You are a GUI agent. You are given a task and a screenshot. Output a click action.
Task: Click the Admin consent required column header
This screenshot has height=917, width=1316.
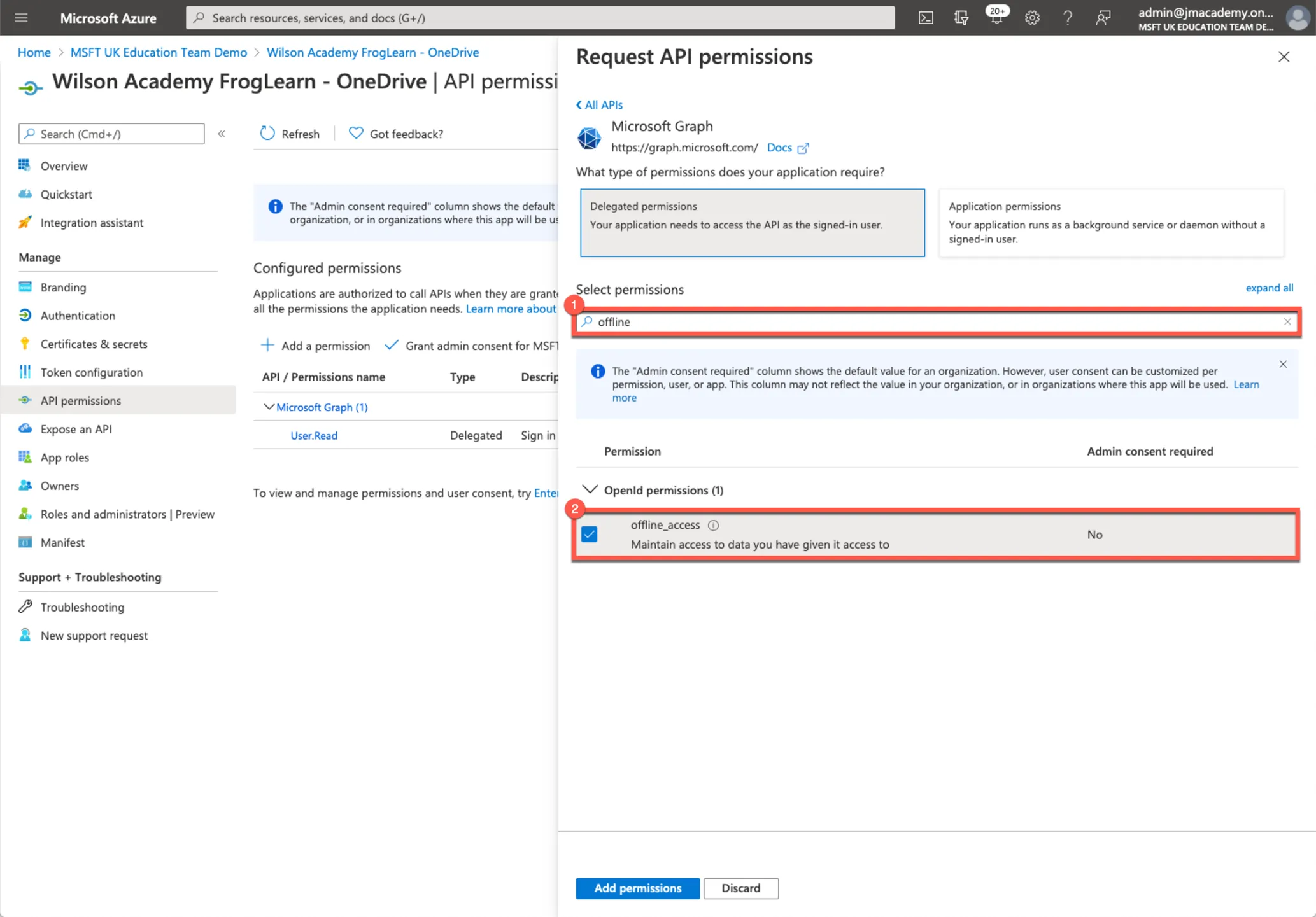(1150, 451)
